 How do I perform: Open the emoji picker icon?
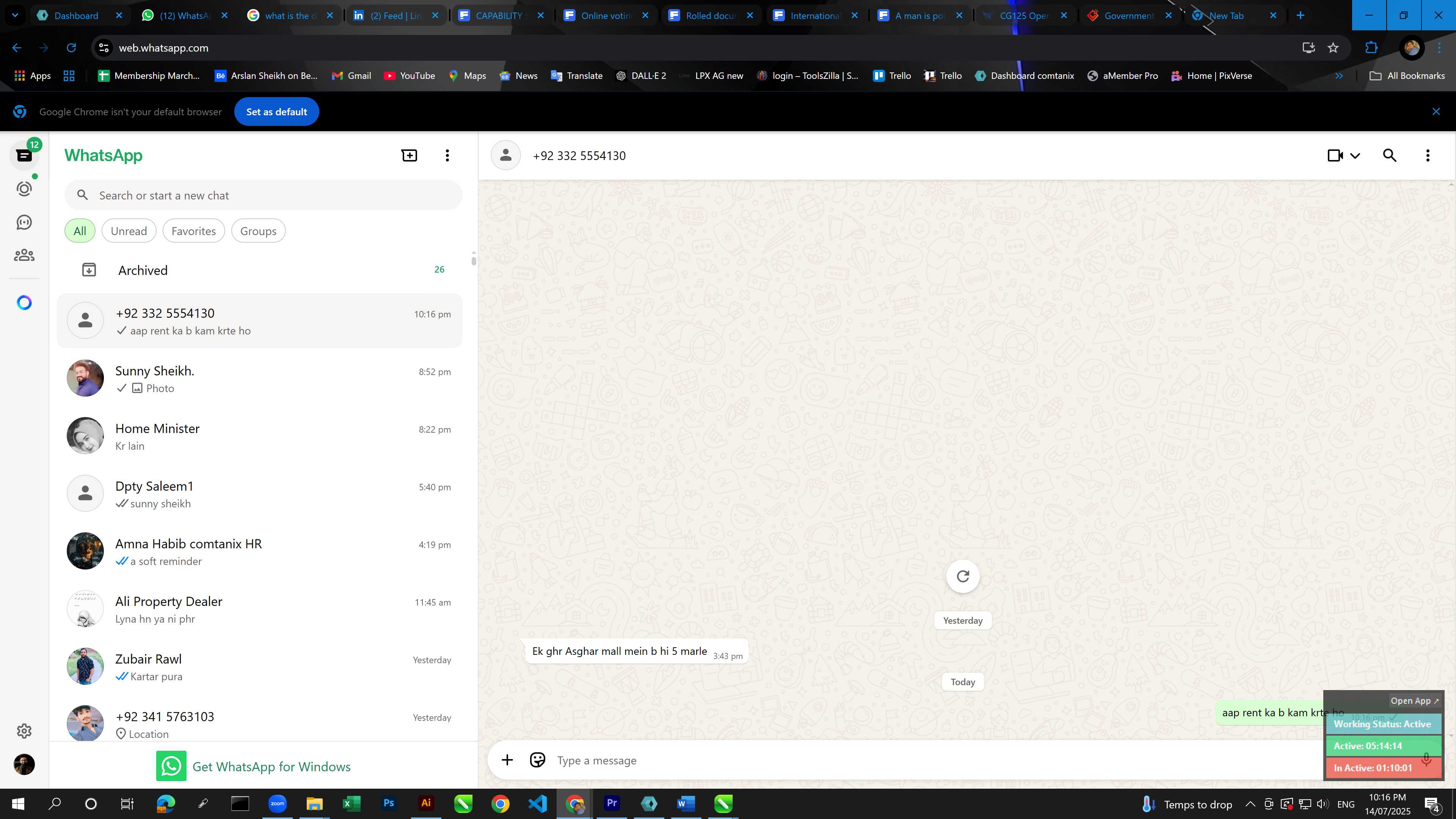[x=538, y=760]
